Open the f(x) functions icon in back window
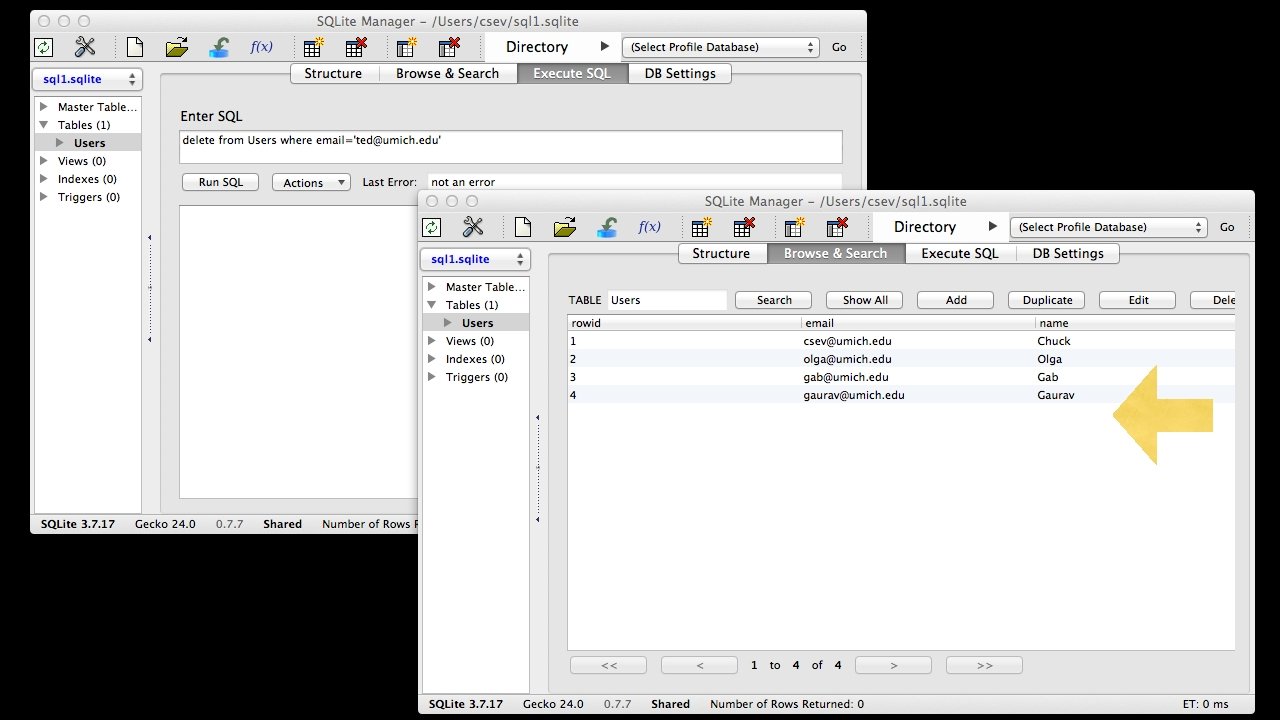Viewport: 1280px width, 720px height. 262,47
